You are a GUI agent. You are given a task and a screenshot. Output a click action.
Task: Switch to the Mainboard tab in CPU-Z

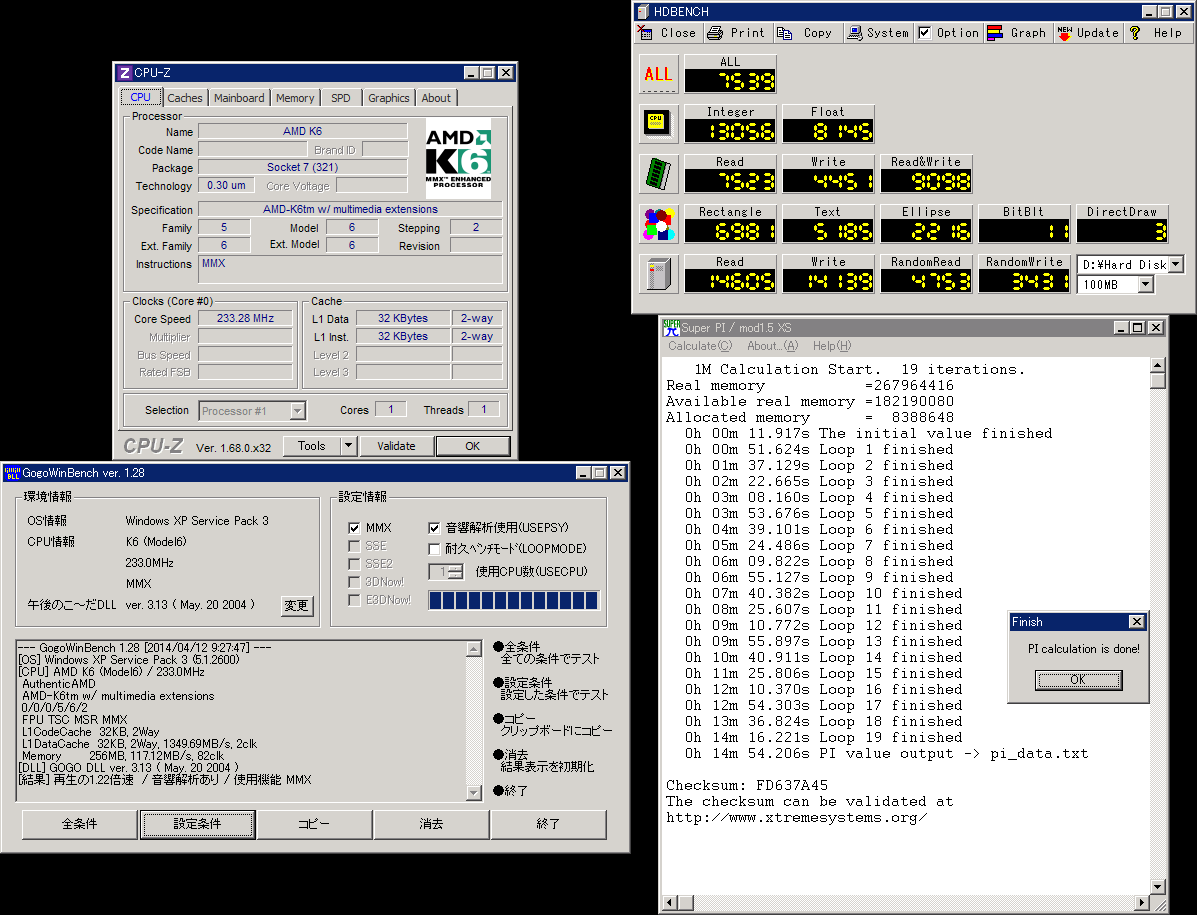coord(239,98)
